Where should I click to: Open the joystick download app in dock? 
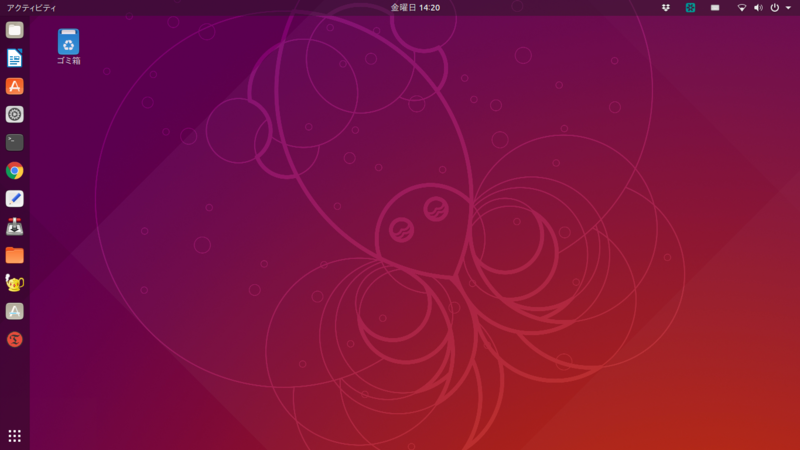14,227
